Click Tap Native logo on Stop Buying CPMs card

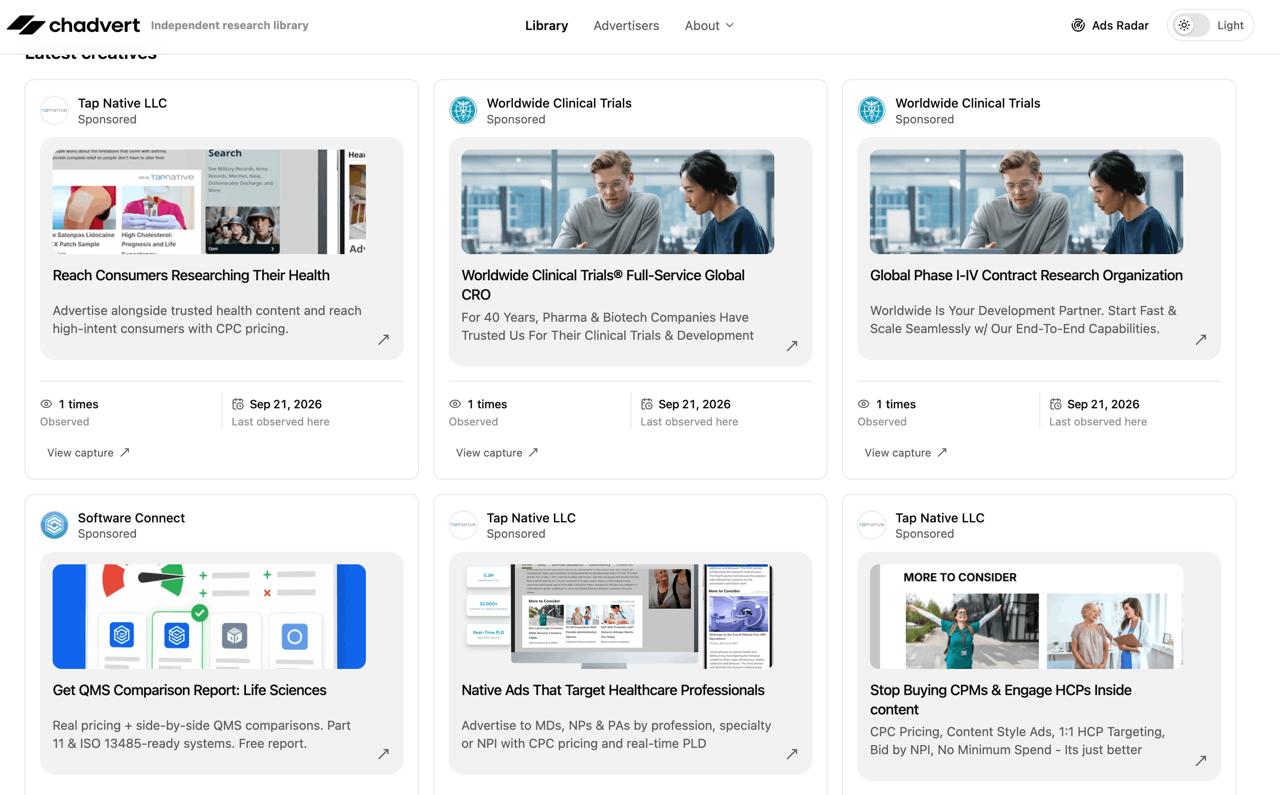click(x=872, y=525)
